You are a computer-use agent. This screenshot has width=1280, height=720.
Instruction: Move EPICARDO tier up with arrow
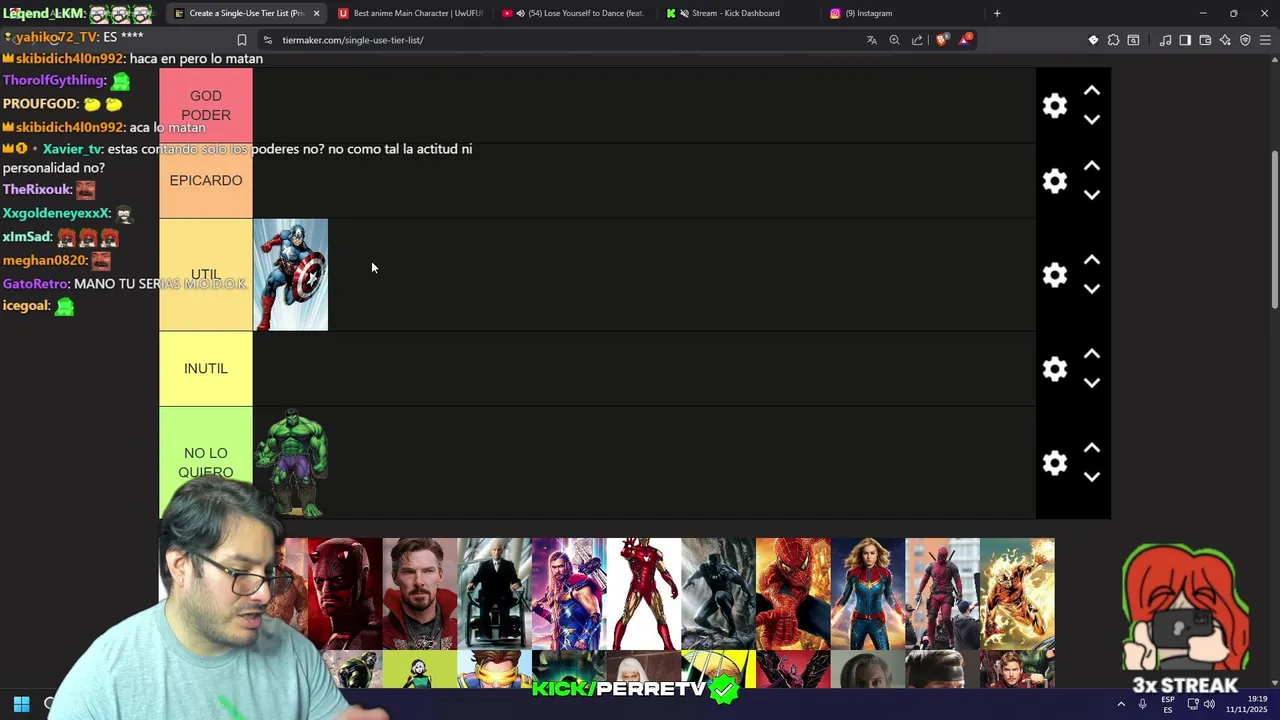(x=1092, y=166)
